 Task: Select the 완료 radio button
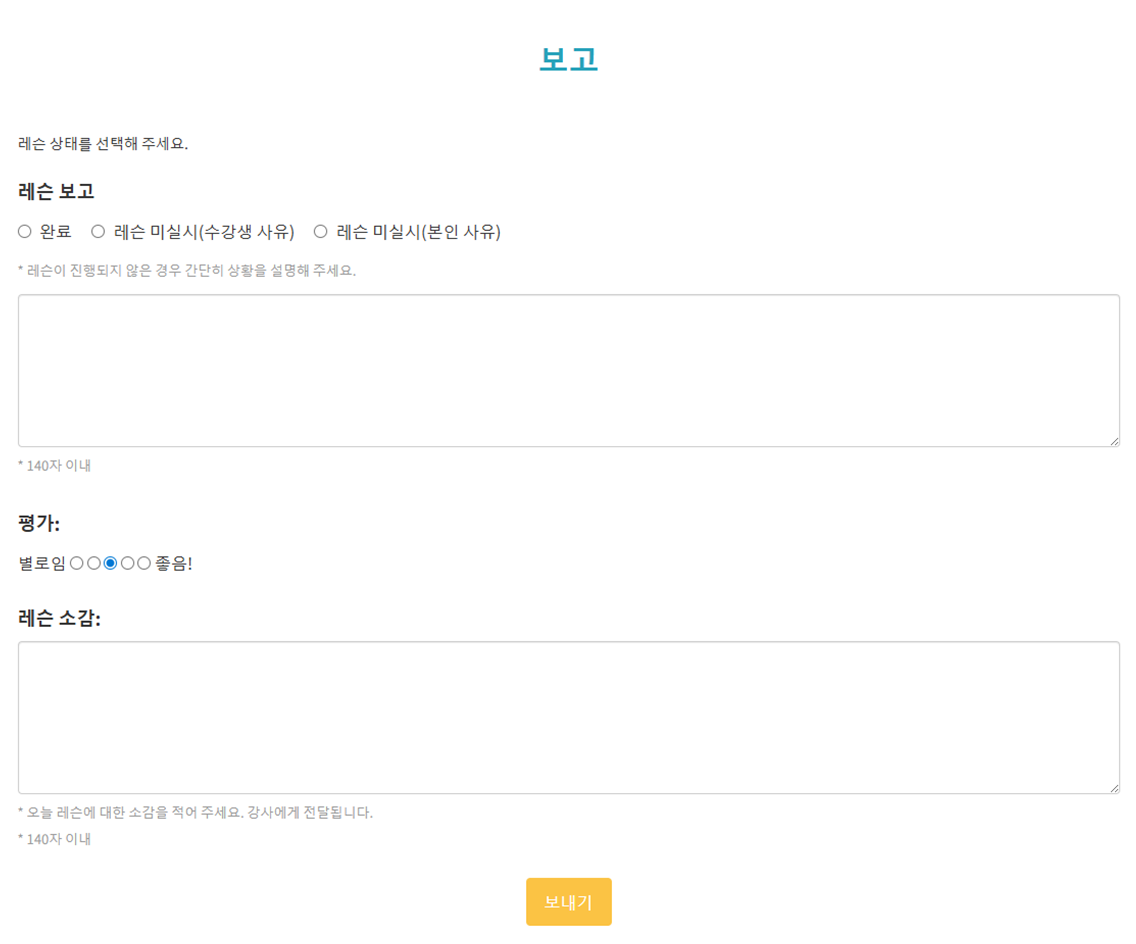[25, 232]
